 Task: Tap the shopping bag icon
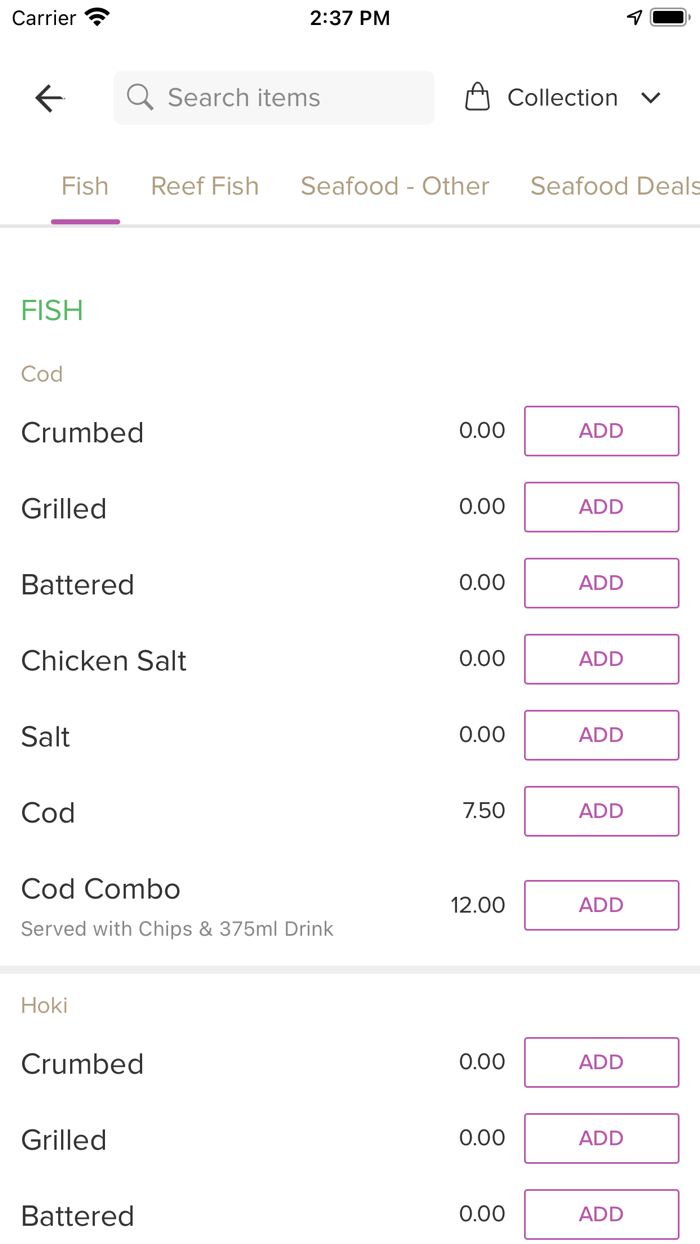click(x=478, y=98)
